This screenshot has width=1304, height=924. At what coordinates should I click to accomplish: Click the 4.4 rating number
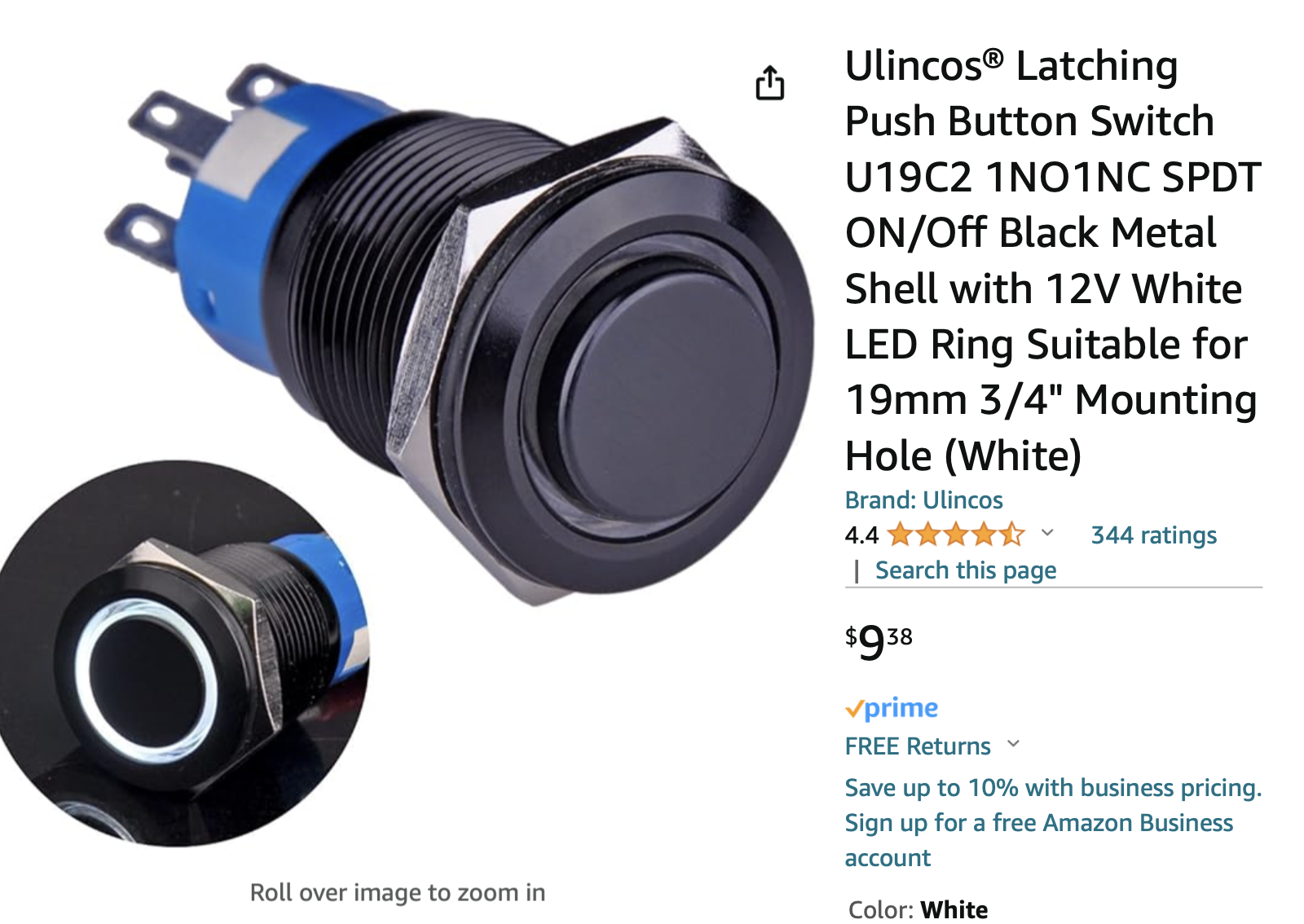point(861,535)
